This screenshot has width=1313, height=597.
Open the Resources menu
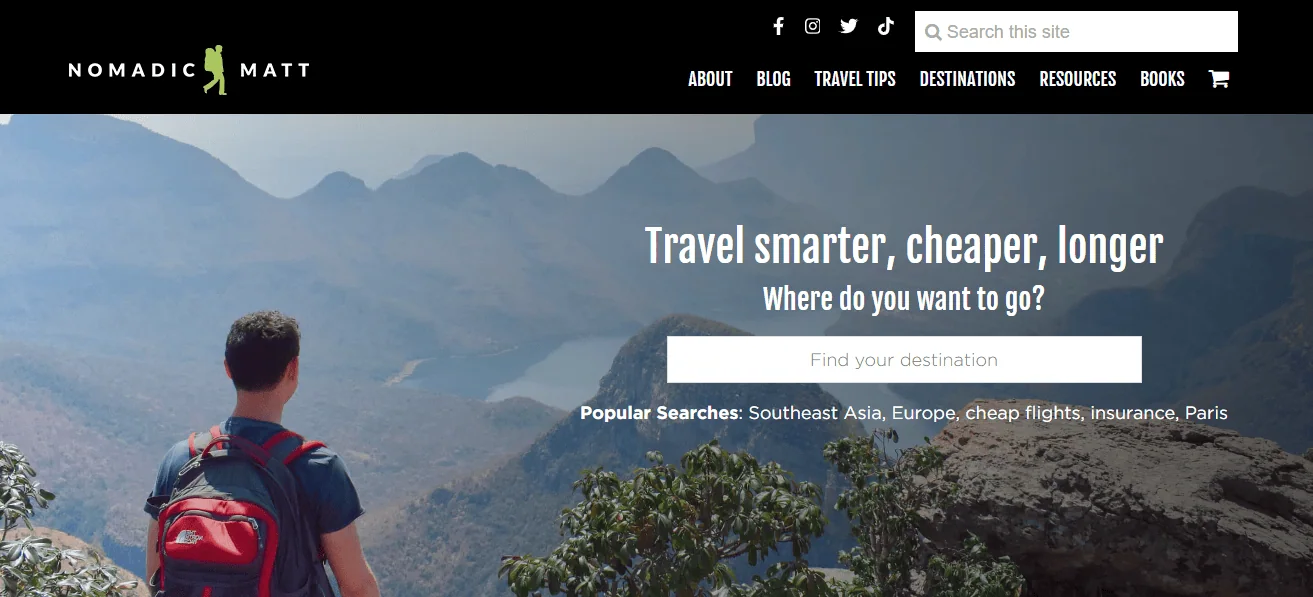click(1077, 79)
